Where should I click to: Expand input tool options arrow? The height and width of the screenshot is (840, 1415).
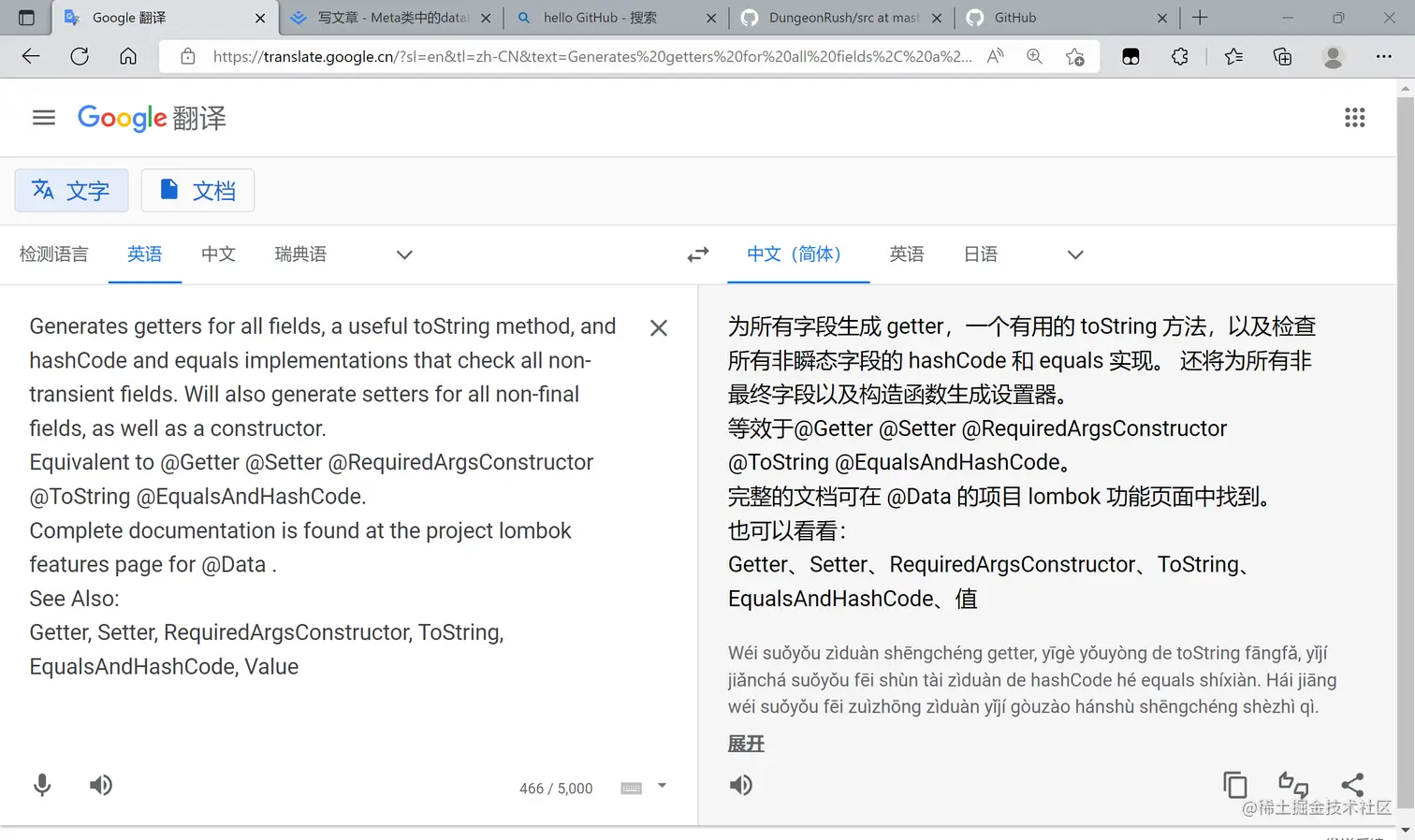pos(662,786)
